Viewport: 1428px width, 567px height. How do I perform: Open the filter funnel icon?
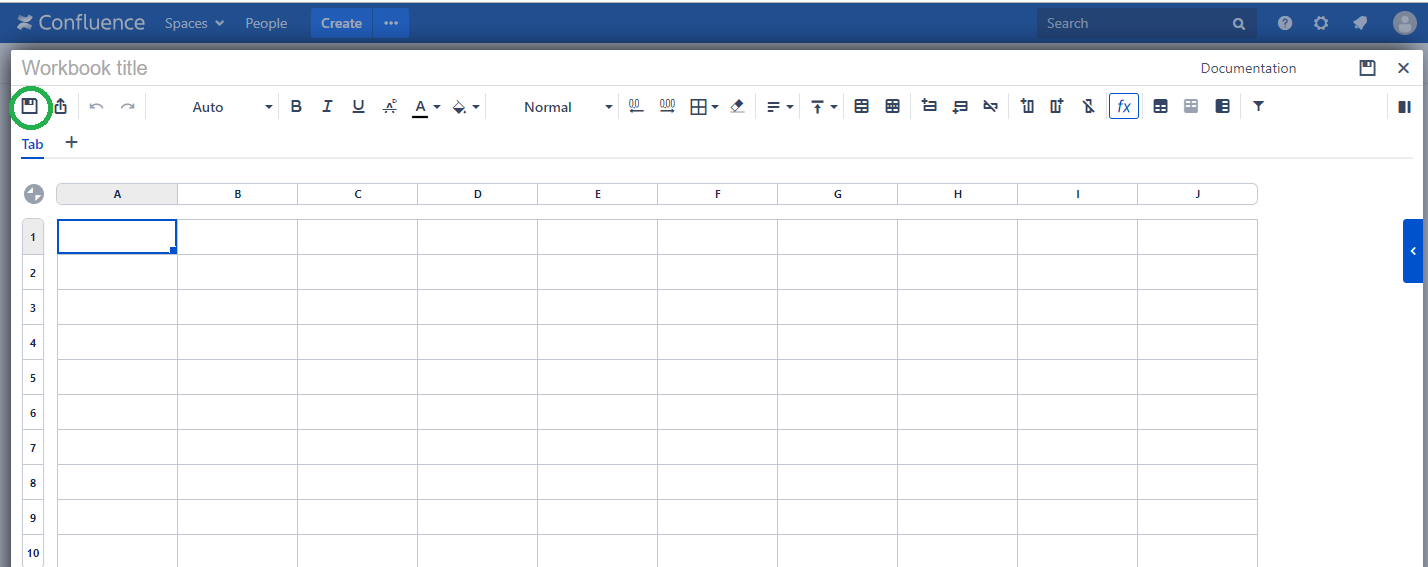pos(1258,106)
